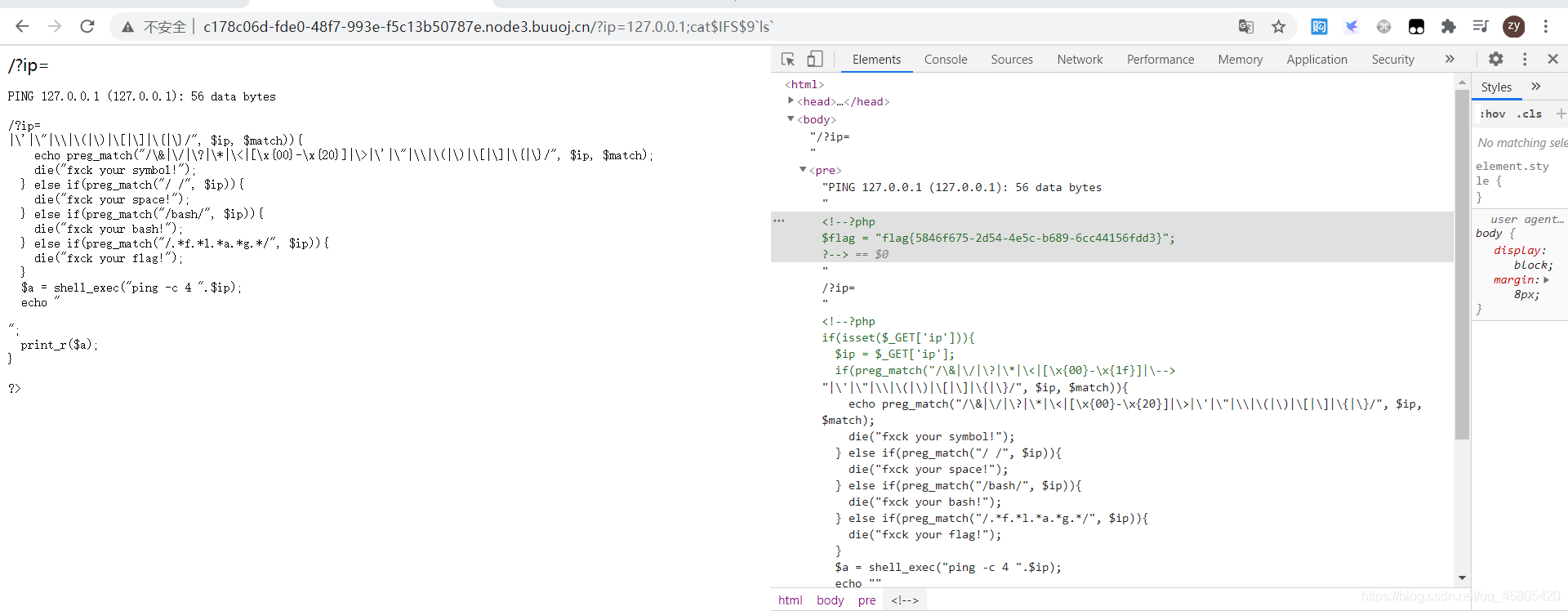
Task: Click the /?ip= page heading
Action: pyautogui.click(x=29, y=65)
